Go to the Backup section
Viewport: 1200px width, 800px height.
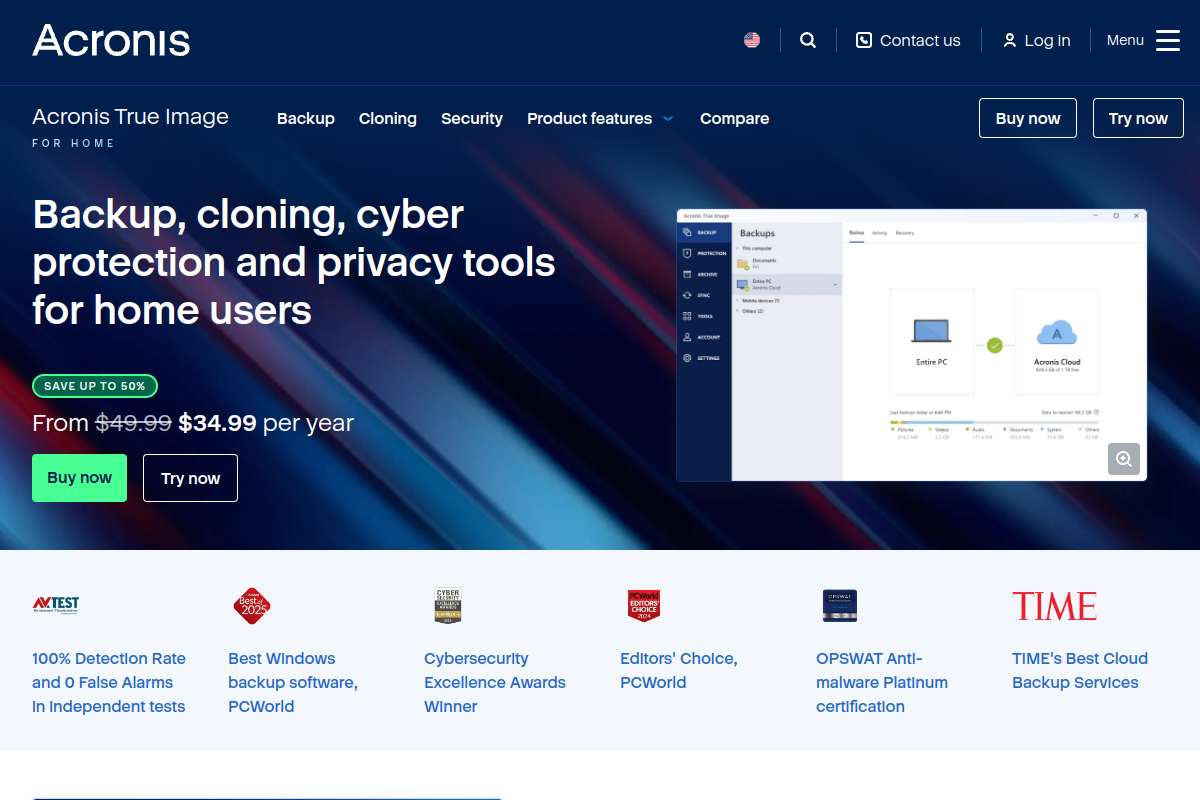[306, 118]
